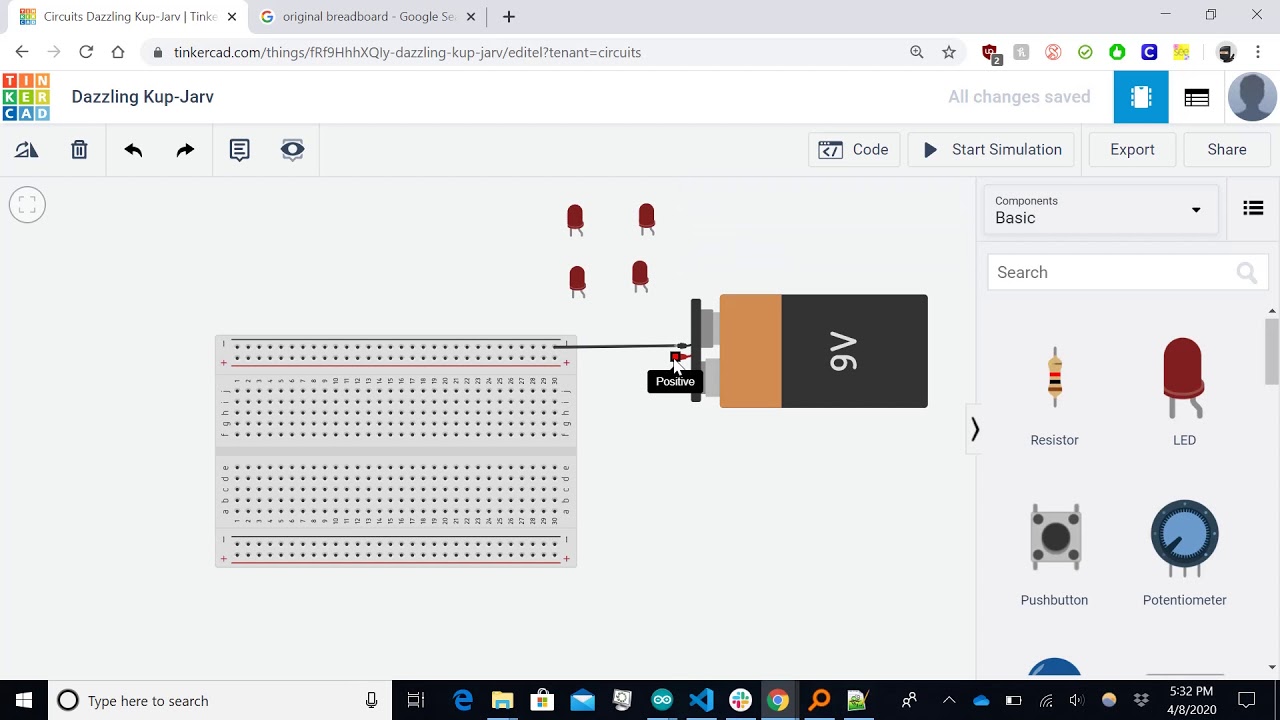Select the bottom-right red LED

[x=640, y=276]
